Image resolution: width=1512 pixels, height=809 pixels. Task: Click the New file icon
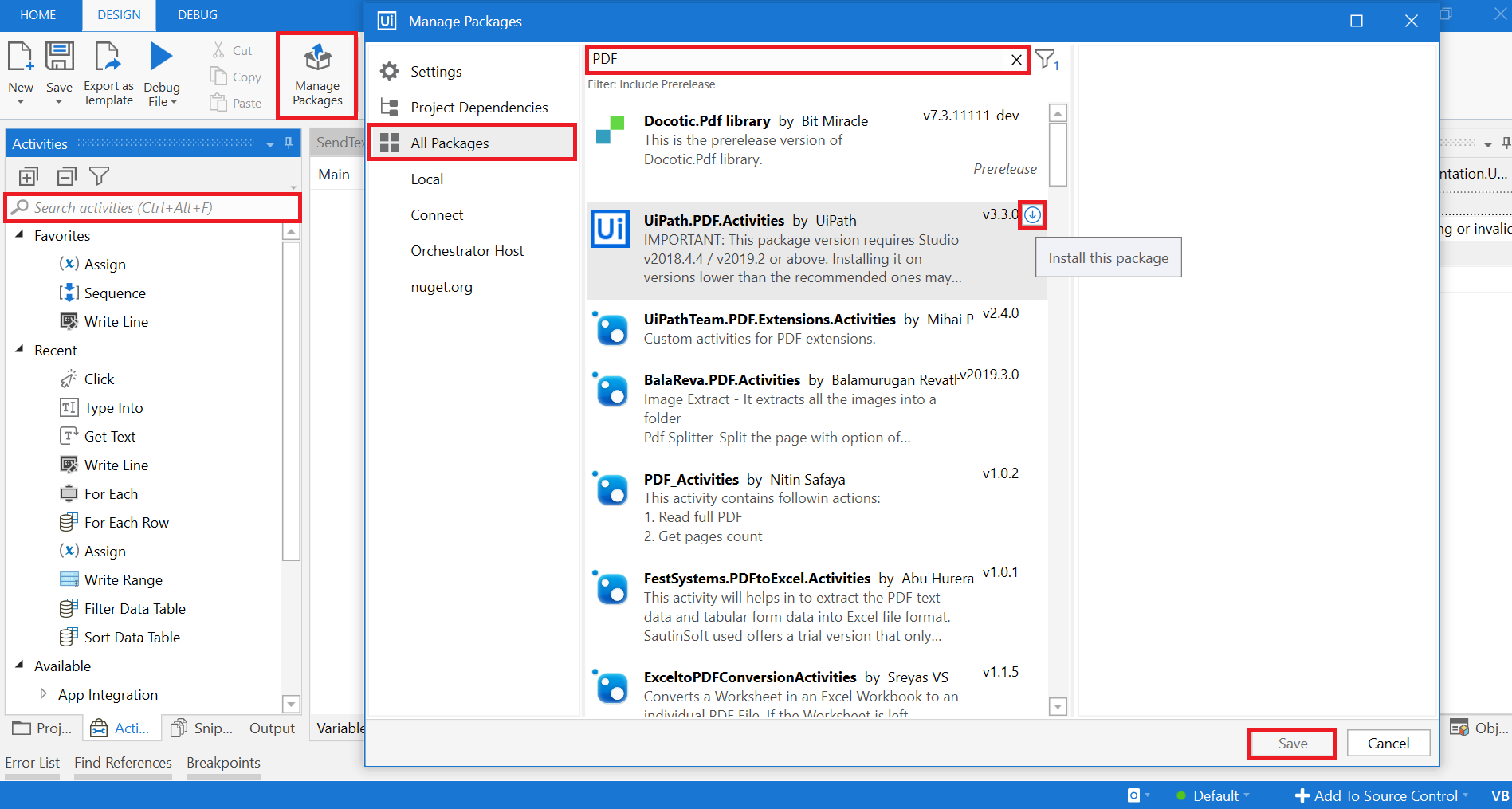21,57
